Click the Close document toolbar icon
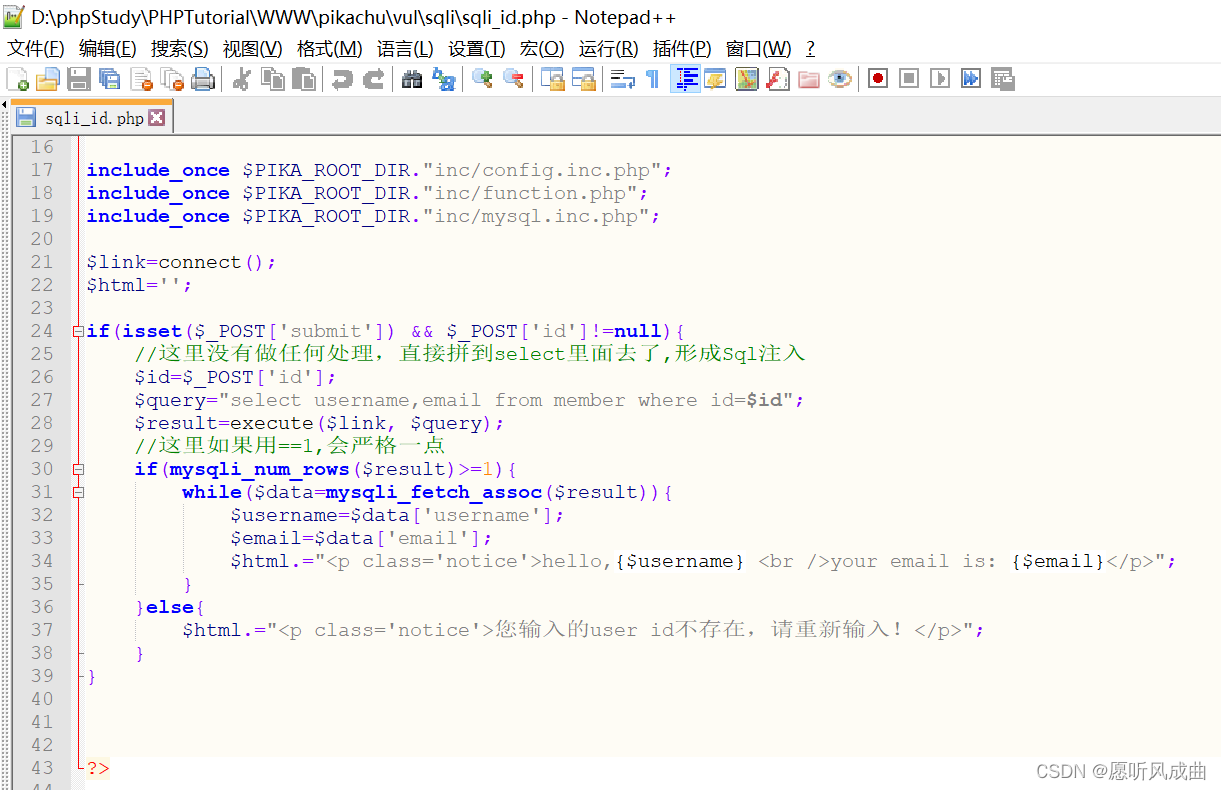Viewport: 1221px width, 790px height. coord(141,79)
